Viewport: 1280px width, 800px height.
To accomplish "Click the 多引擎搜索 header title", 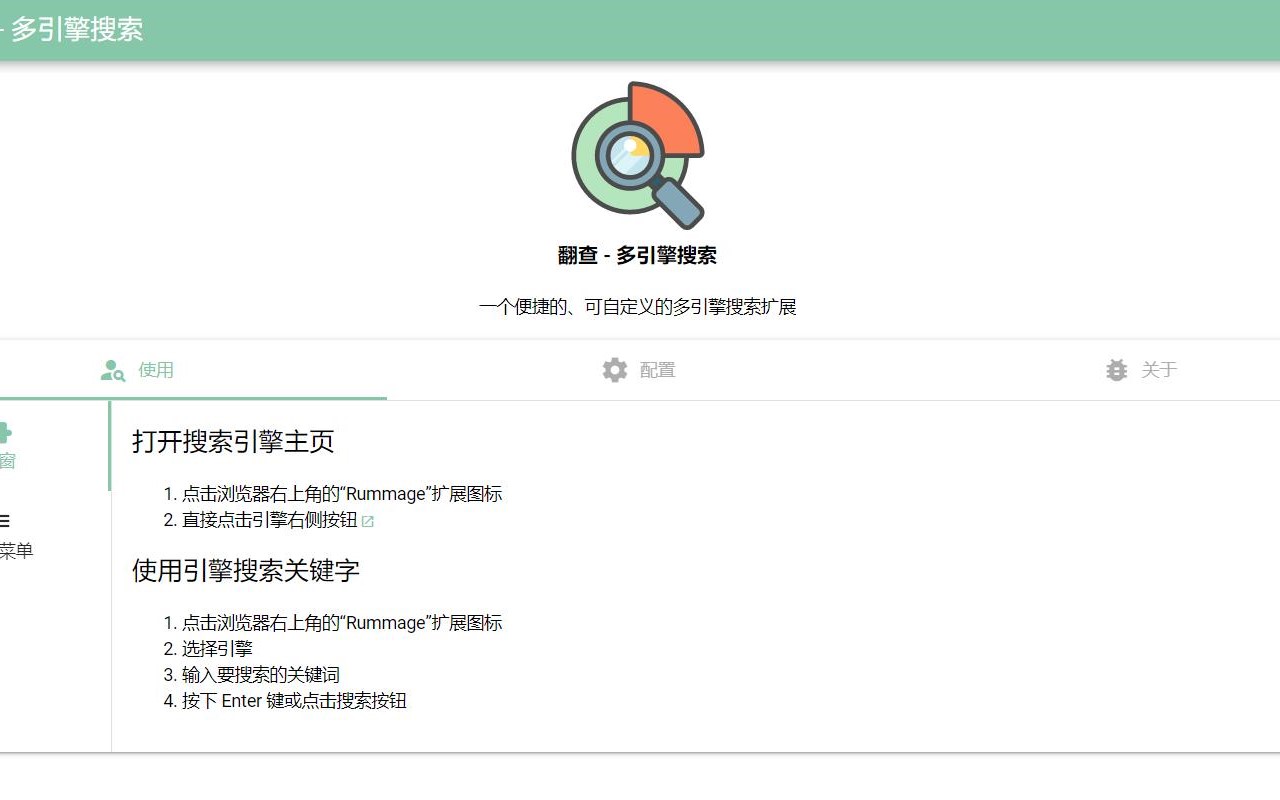I will (x=77, y=29).
